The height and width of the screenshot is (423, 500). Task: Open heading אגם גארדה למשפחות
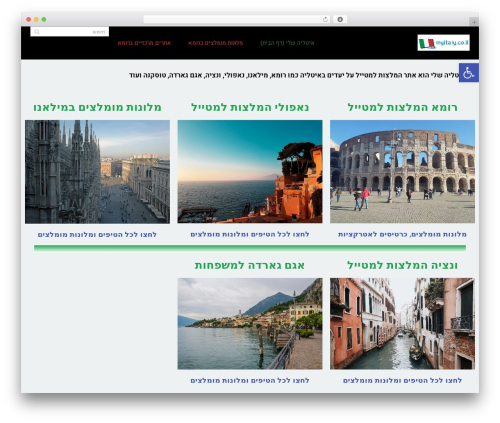[250, 265]
